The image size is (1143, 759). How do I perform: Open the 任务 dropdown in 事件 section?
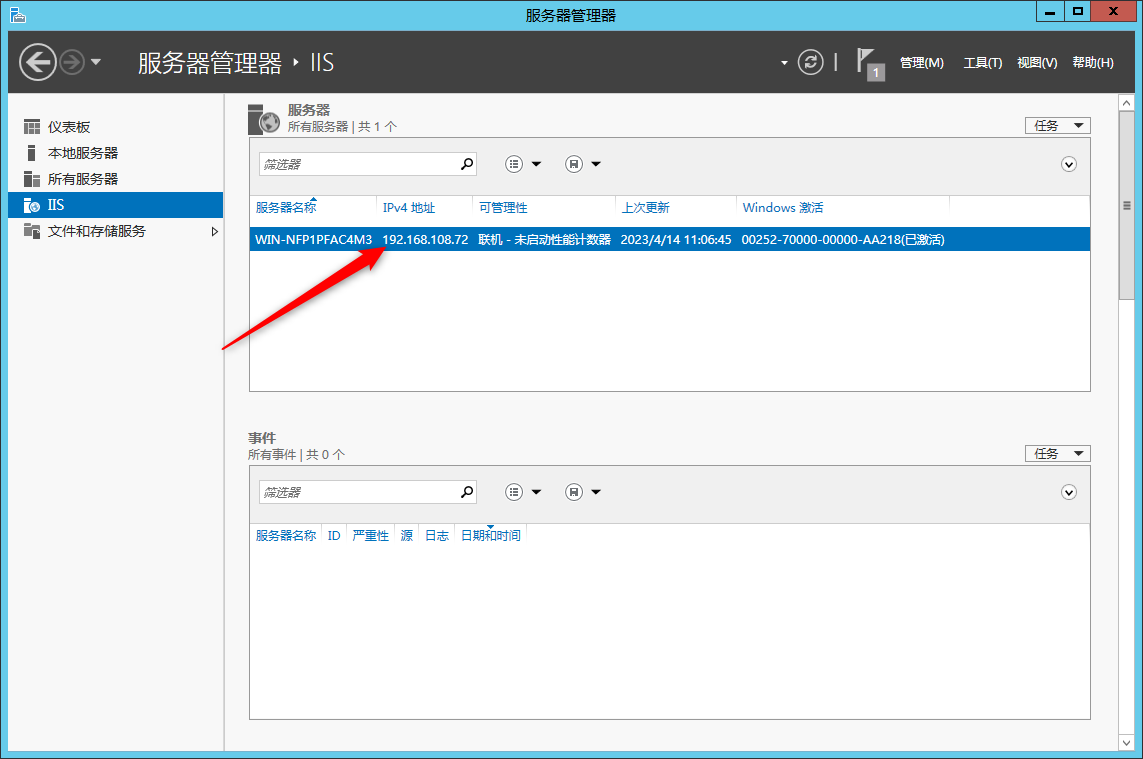pyautogui.click(x=1057, y=454)
